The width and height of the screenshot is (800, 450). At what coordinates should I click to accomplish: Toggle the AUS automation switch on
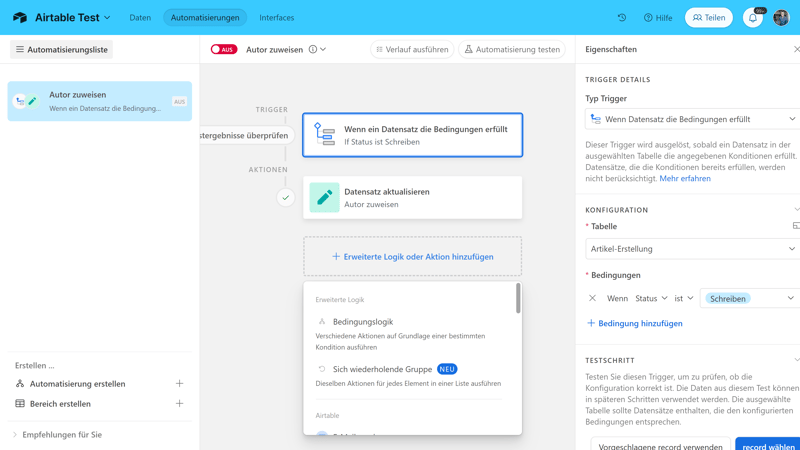click(224, 49)
